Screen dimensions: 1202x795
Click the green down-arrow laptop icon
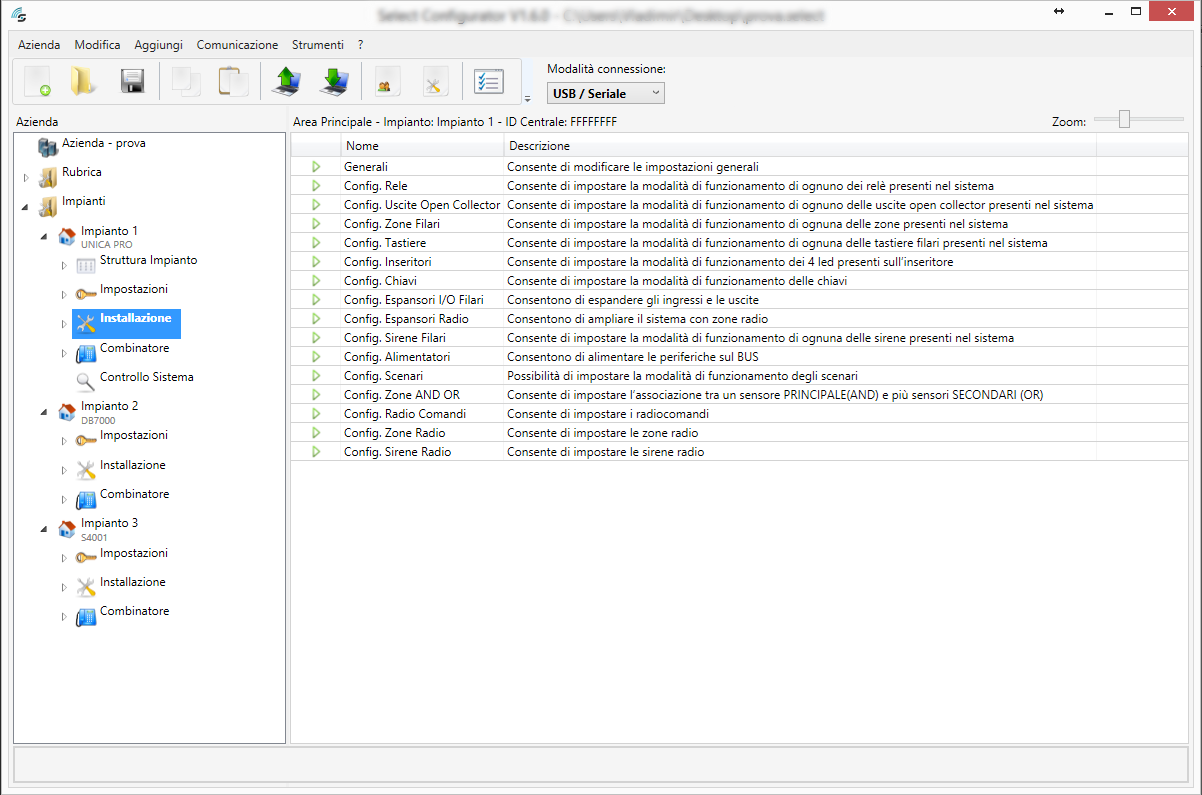pos(334,81)
